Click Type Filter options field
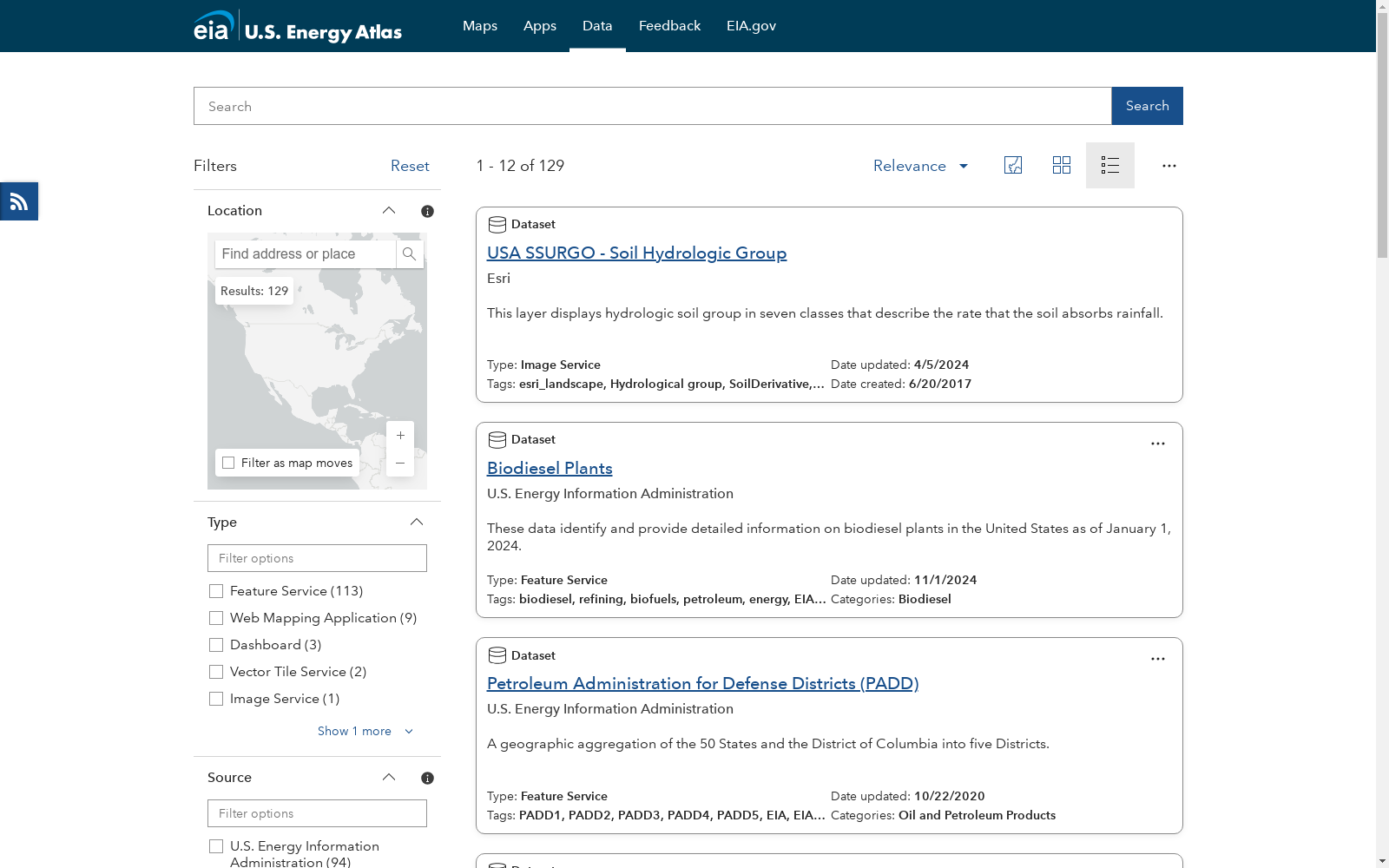This screenshot has height=868, width=1389. coord(317,558)
